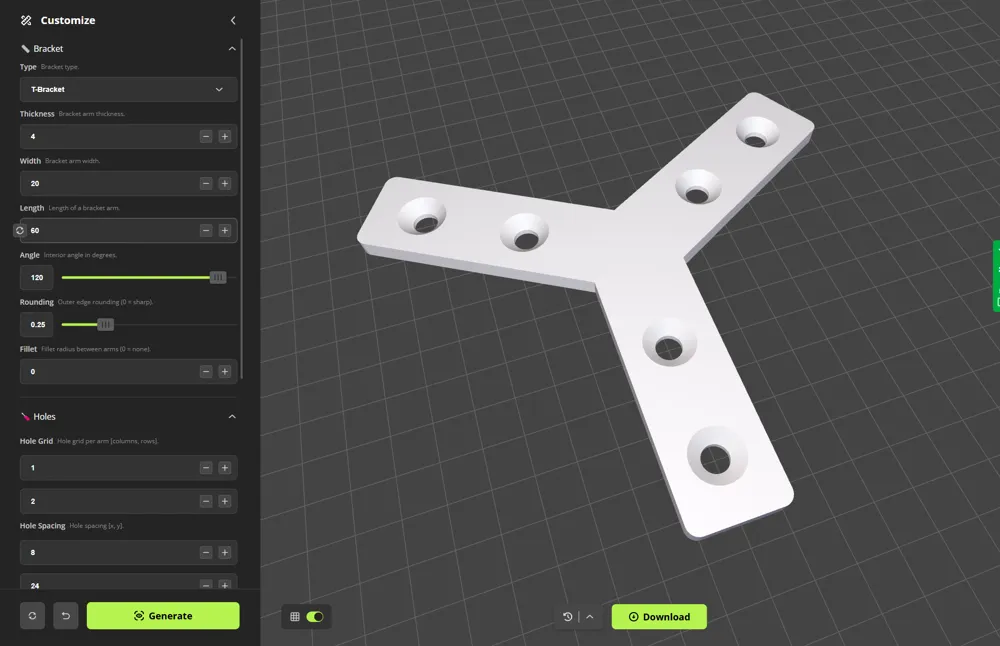The width and height of the screenshot is (1000, 646).
Task: Click the undo arrow icon
Action: (x=66, y=616)
